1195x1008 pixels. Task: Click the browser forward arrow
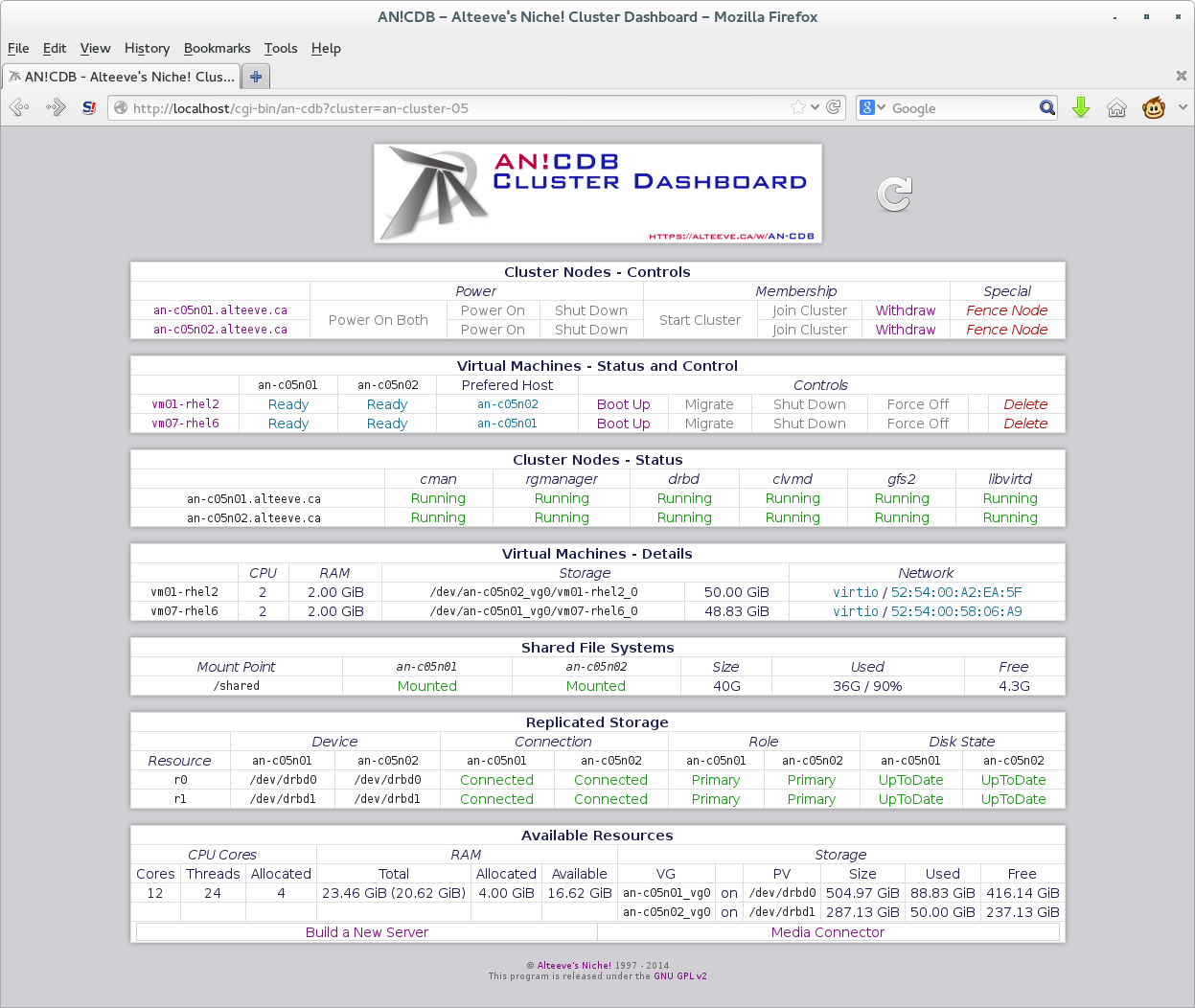pyautogui.click(x=56, y=108)
